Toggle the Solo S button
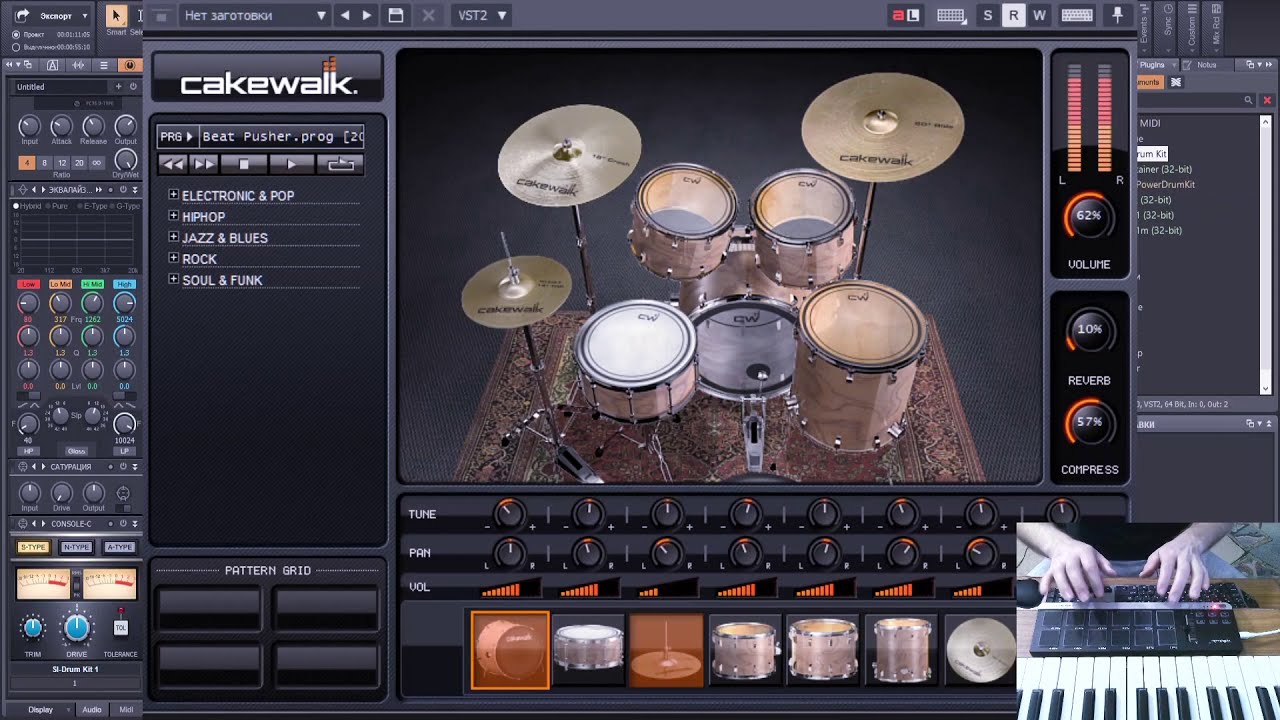 [x=988, y=15]
